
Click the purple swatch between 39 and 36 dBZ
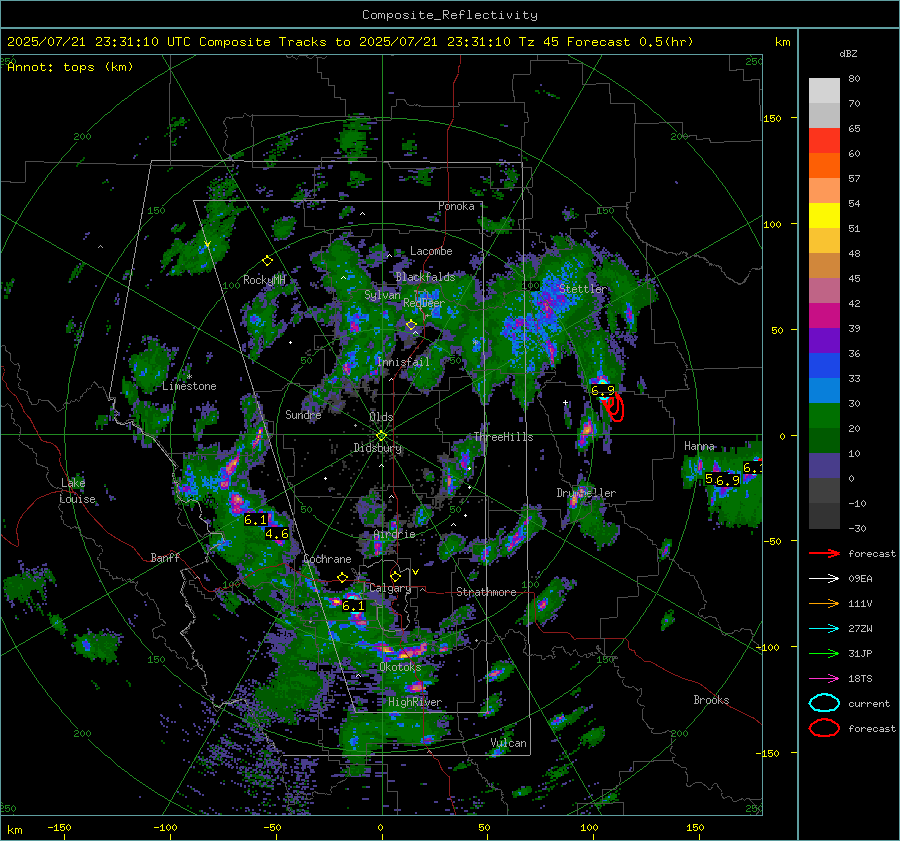pos(824,341)
